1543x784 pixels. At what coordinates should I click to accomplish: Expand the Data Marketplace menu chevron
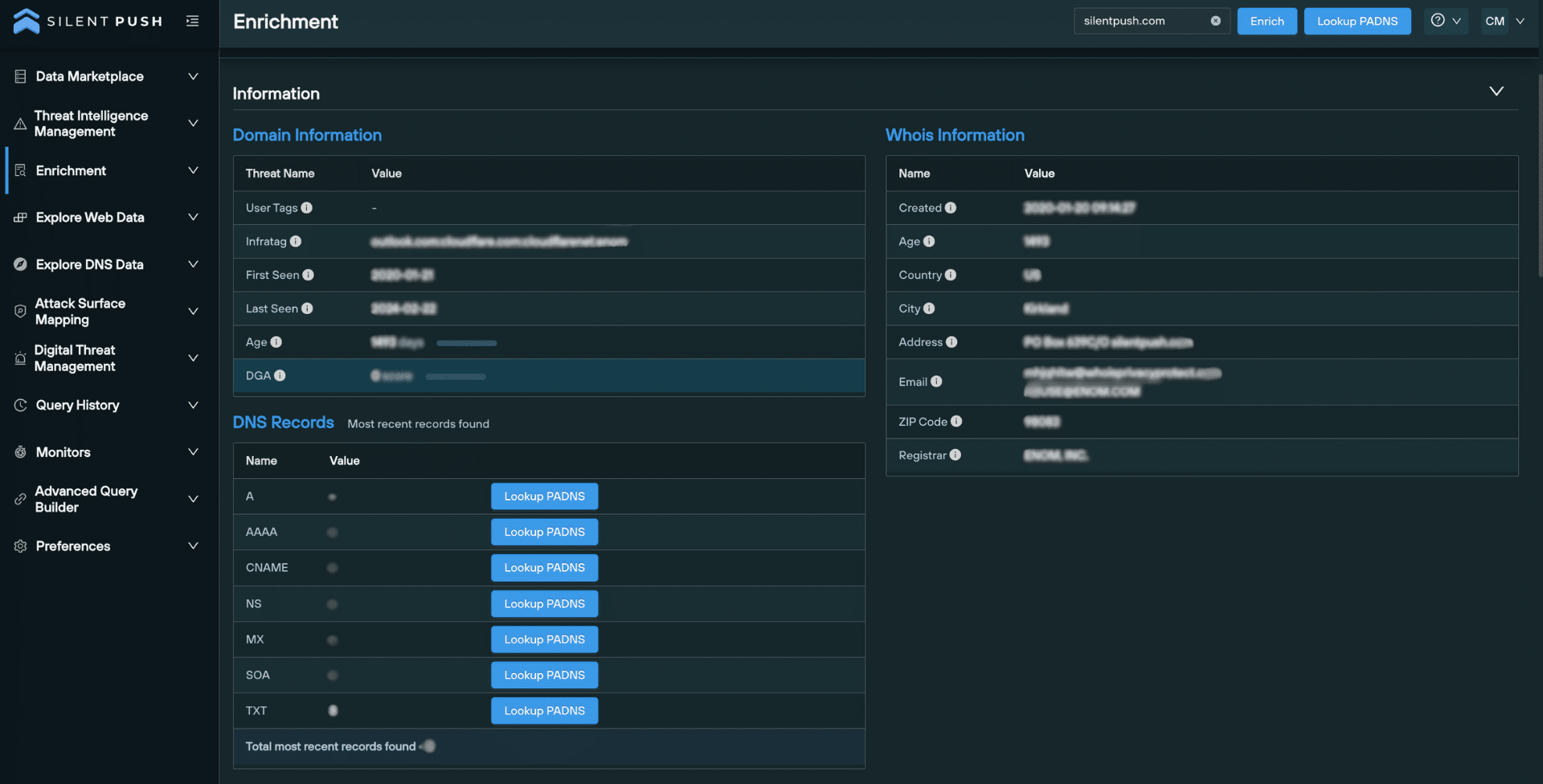tap(193, 76)
